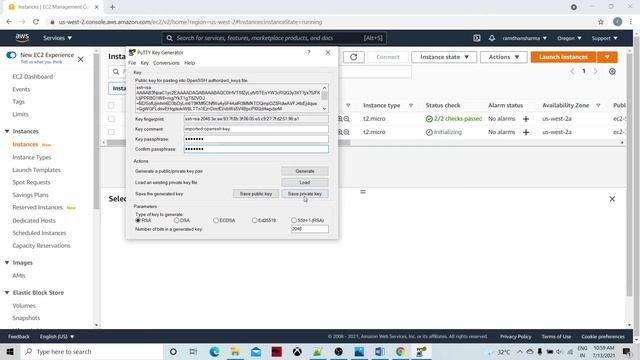
Task: Collapse the Elastic Block Store sidebar section
Action: pyautogui.click(x=7, y=293)
